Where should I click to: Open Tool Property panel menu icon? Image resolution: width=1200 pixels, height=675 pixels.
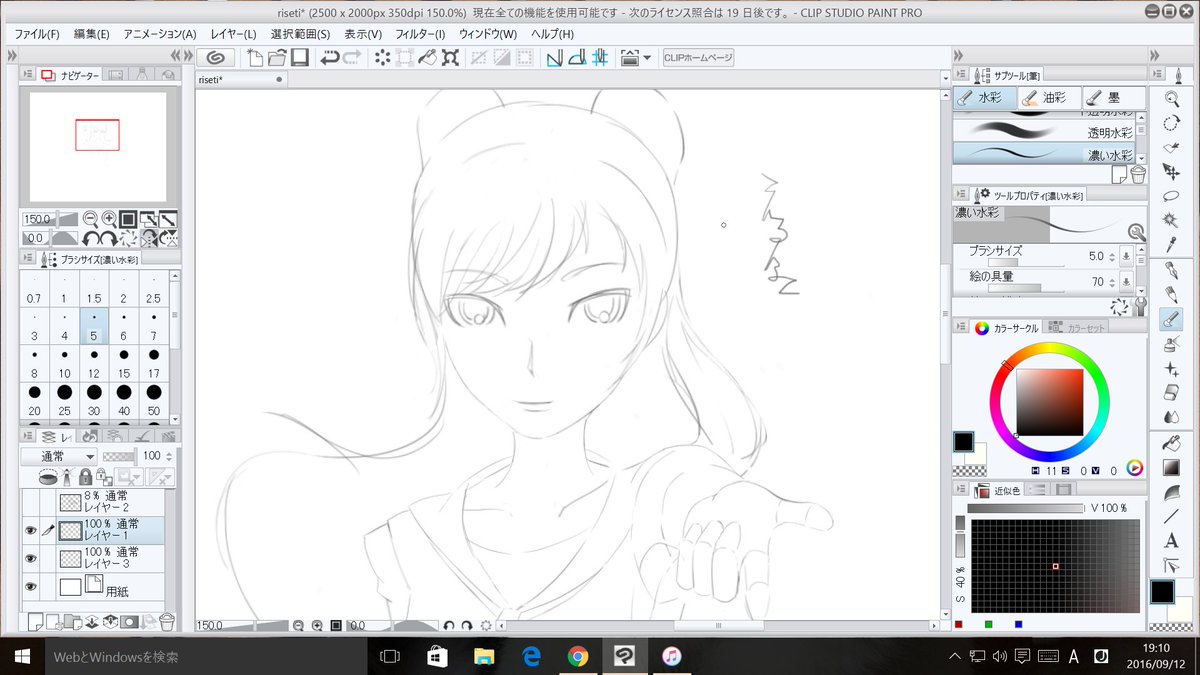(961, 194)
